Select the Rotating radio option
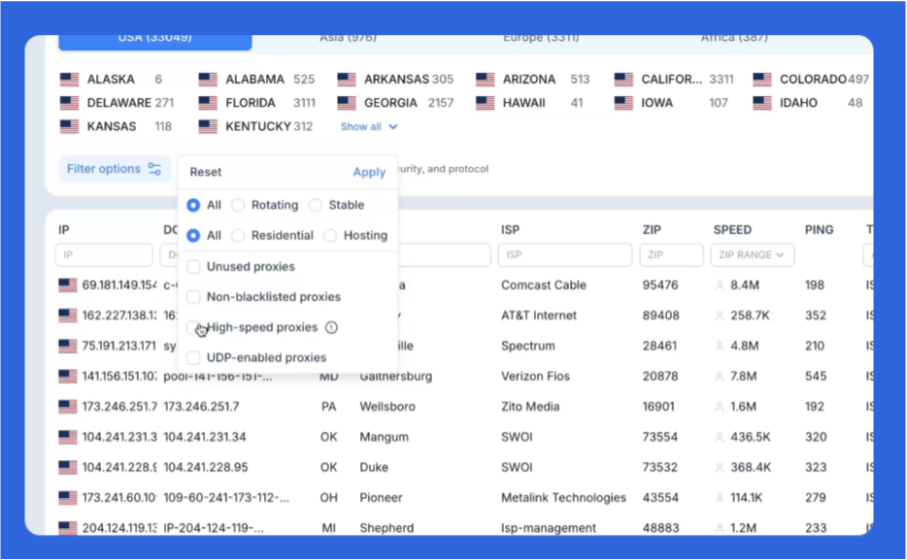907x560 pixels. pyautogui.click(x=238, y=205)
